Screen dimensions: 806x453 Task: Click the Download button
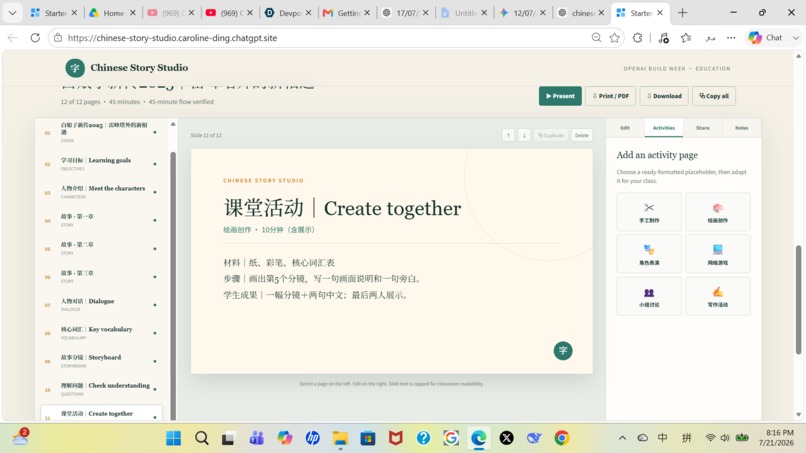point(664,96)
